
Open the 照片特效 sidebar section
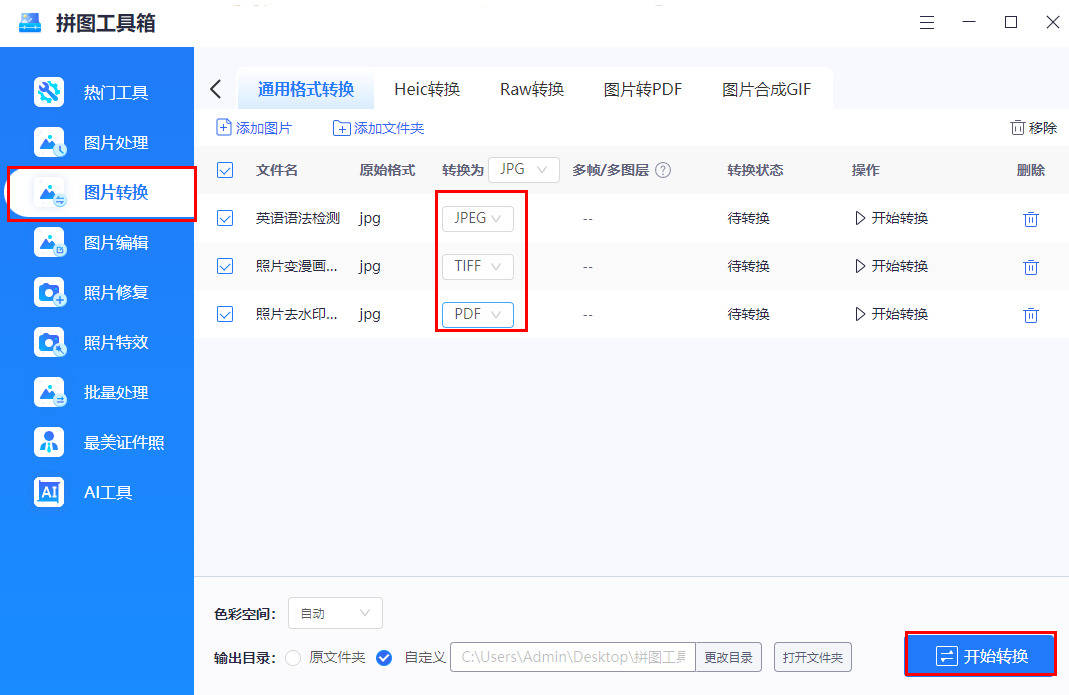point(95,342)
